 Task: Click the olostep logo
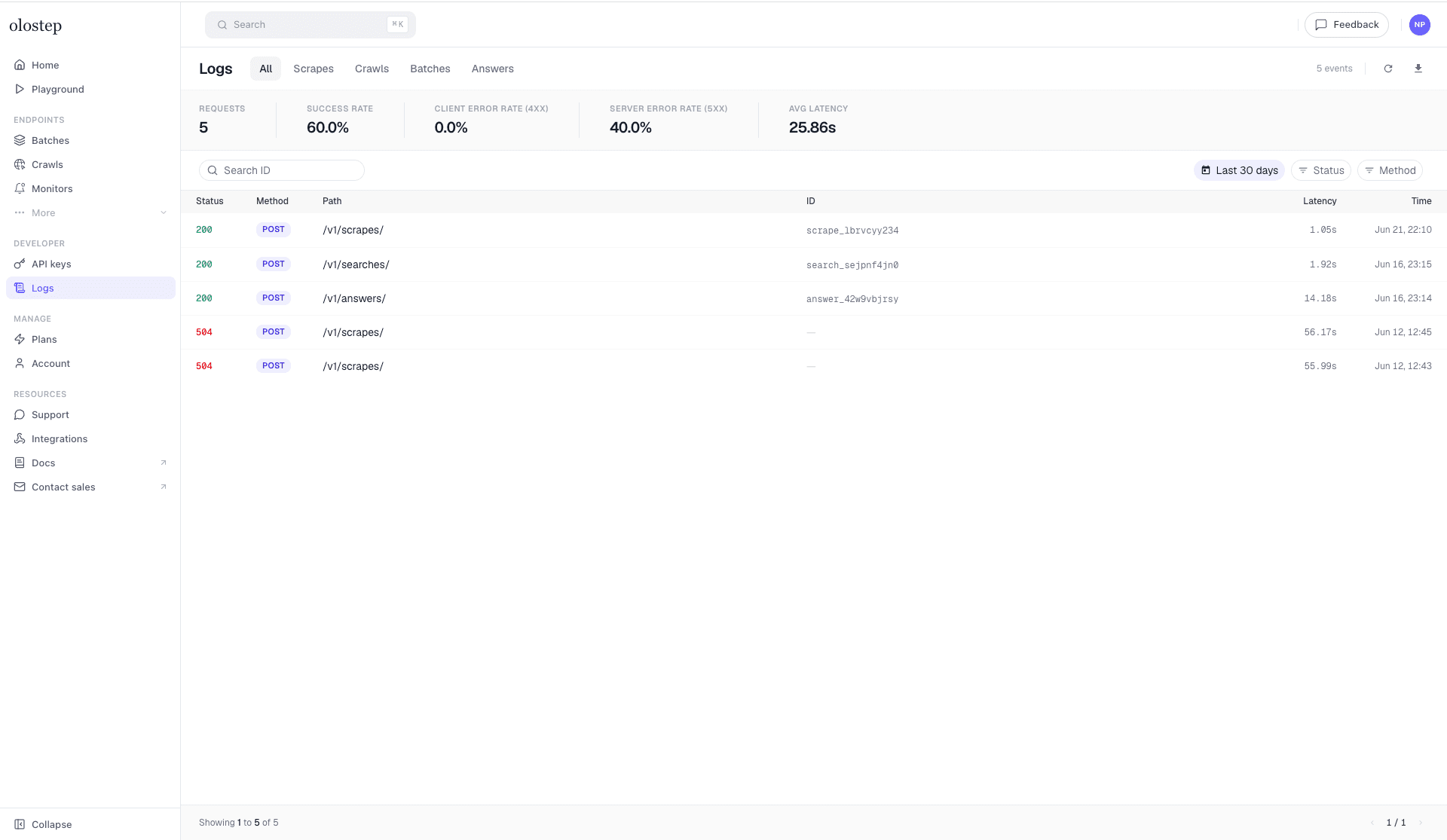[35, 26]
